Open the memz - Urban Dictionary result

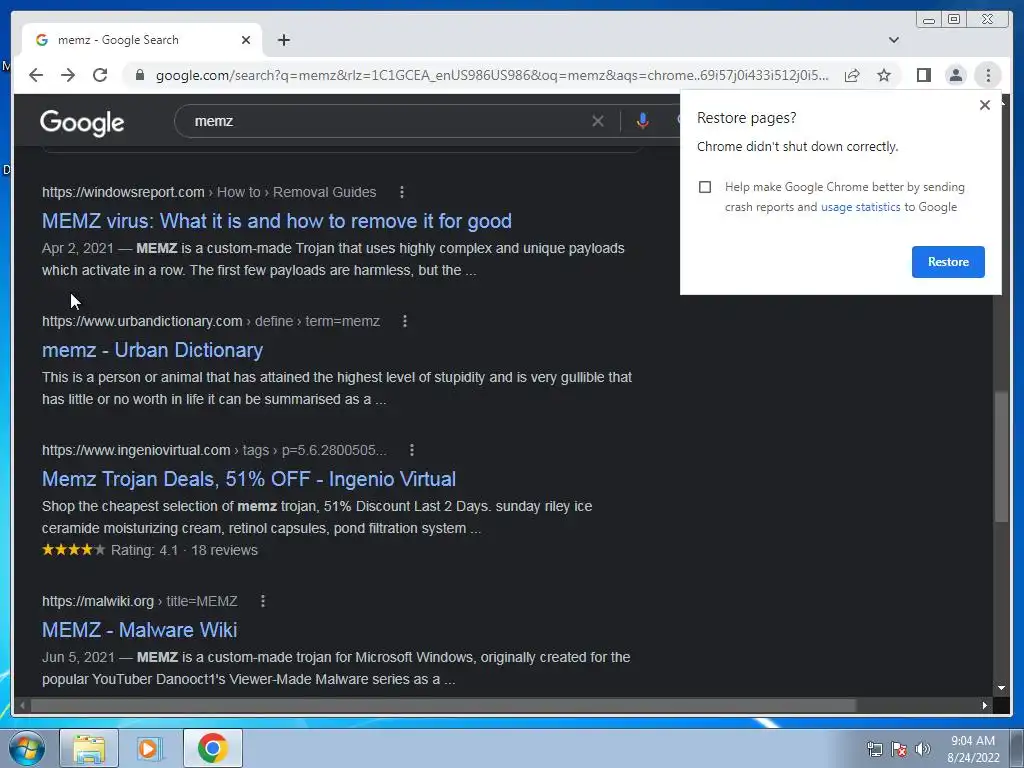tap(152, 350)
